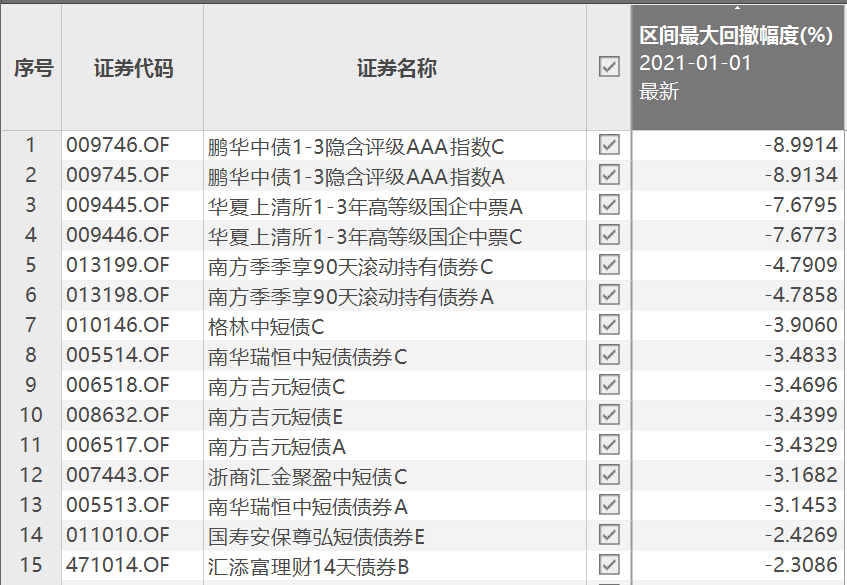847x585 pixels.
Task: Deselect the checkbox for 南方吉元短债C
Action: 610,385
